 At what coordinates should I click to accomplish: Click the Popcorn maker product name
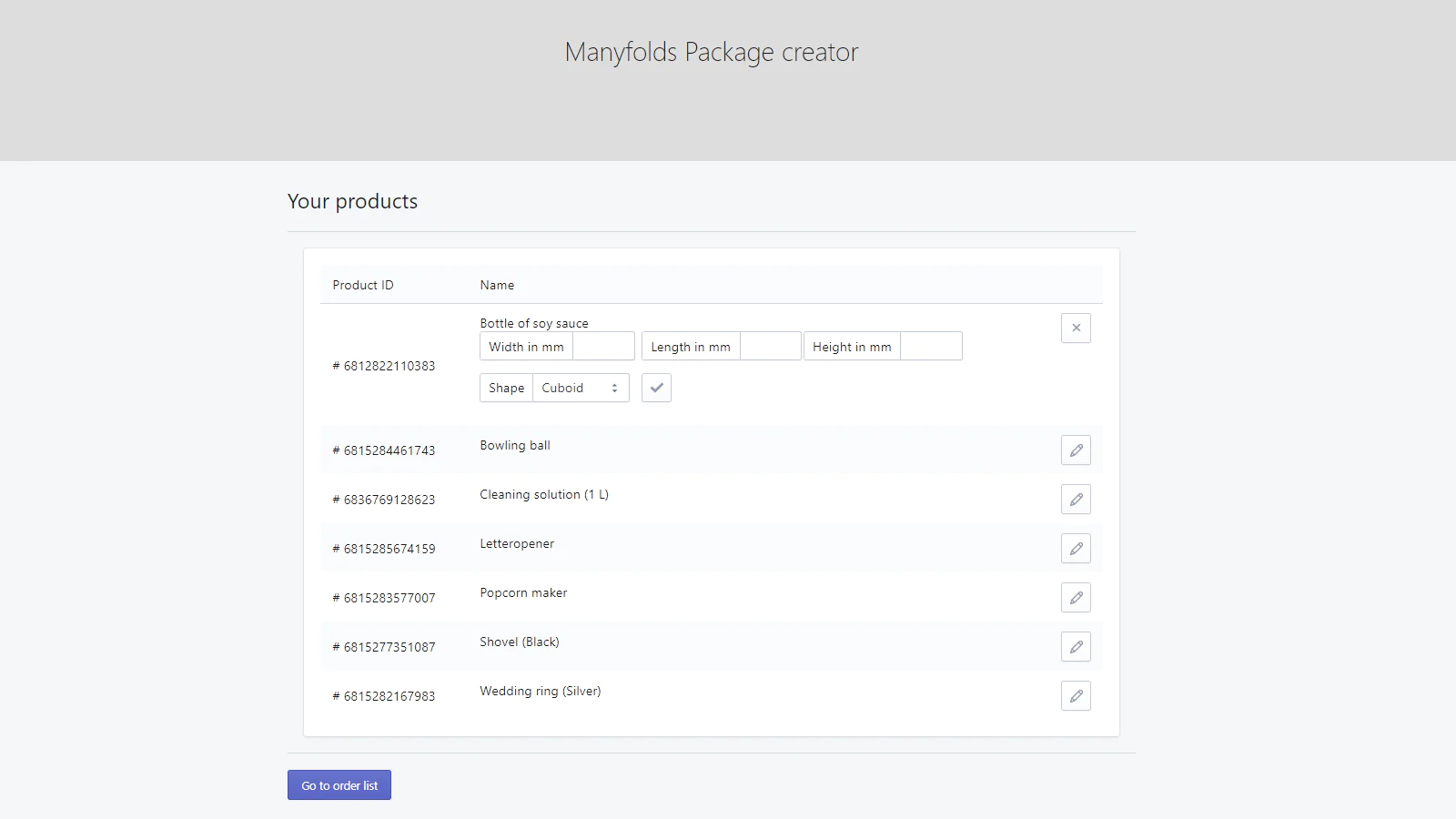(523, 592)
